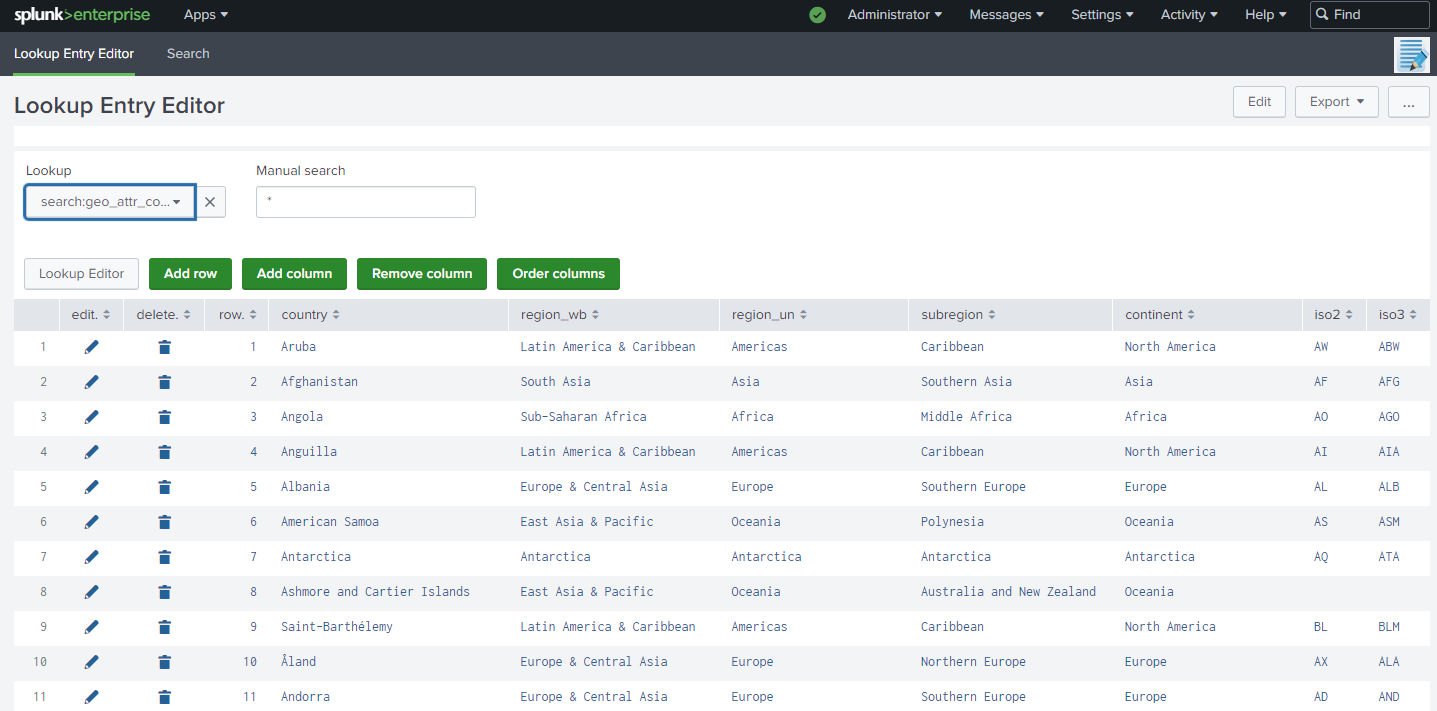Expand the Settings menu
Viewport: 1437px width, 711px height.
coord(1103,15)
